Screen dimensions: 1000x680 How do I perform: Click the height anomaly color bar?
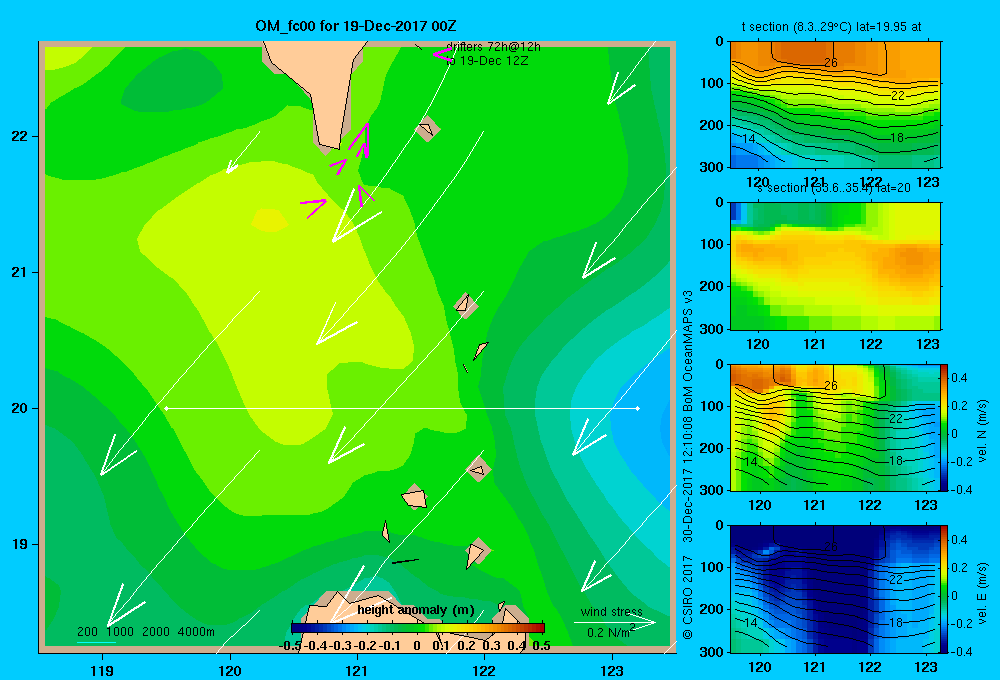418,628
